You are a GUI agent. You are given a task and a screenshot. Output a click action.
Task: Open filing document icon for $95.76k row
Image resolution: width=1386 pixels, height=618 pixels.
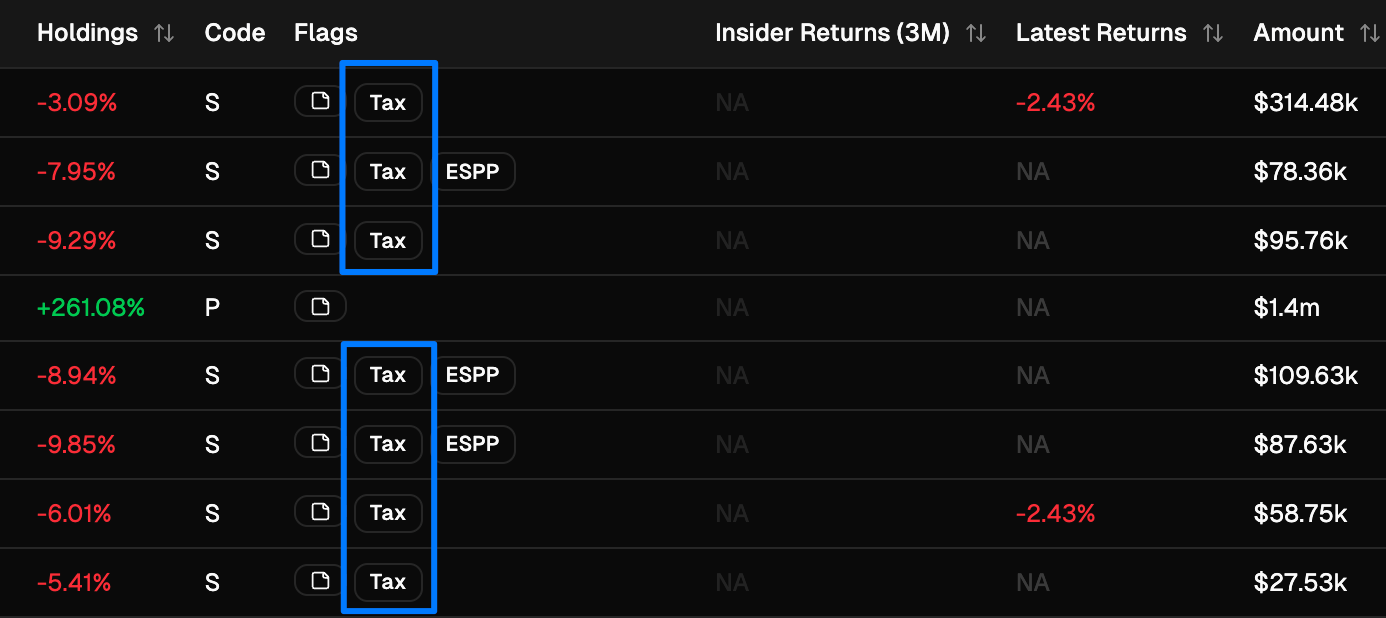[320, 239]
